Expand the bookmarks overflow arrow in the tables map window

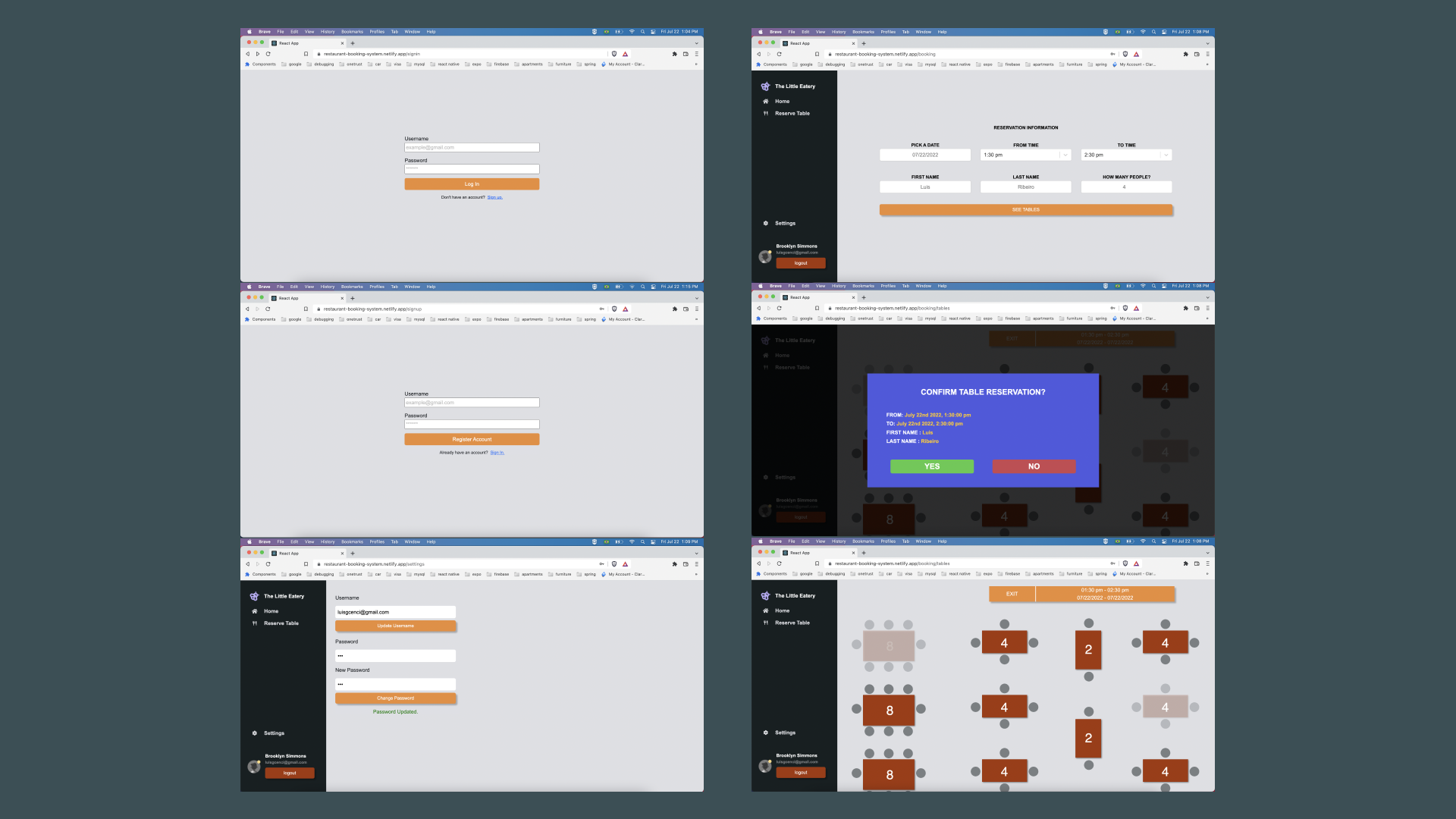click(x=1207, y=574)
